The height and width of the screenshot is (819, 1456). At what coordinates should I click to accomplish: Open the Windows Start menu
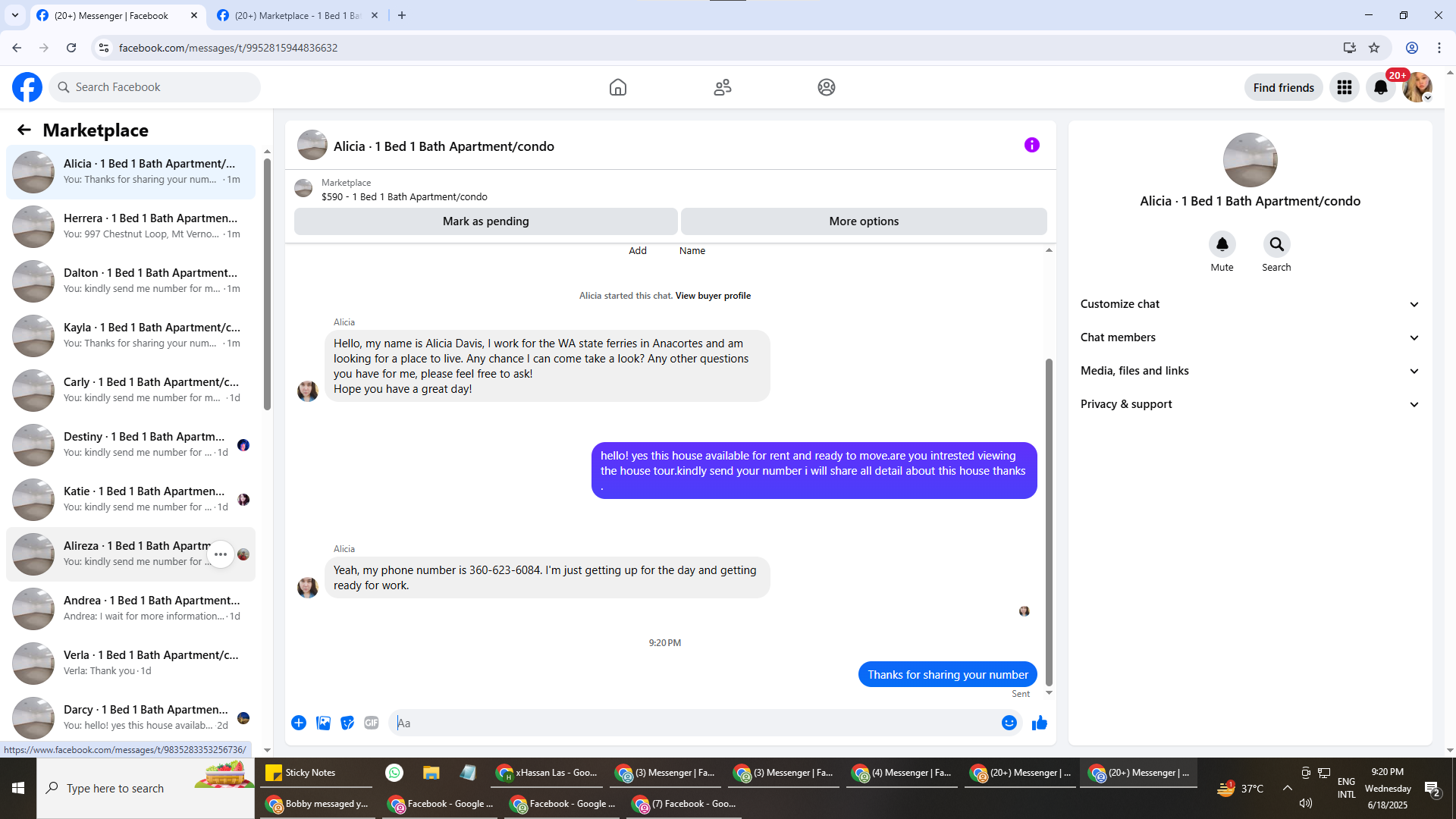pyautogui.click(x=18, y=789)
